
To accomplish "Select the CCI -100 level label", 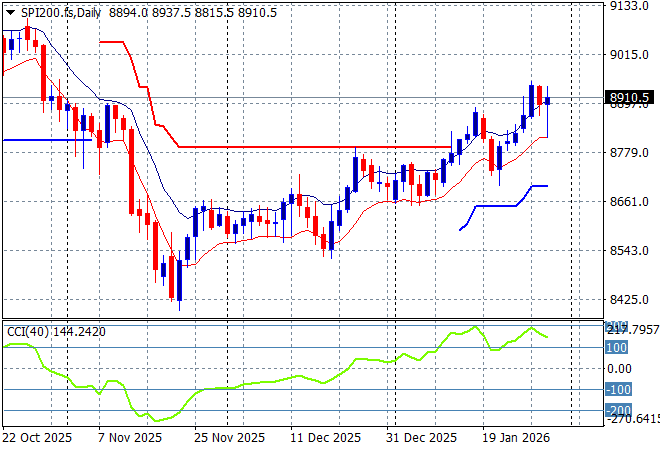I will [618, 389].
